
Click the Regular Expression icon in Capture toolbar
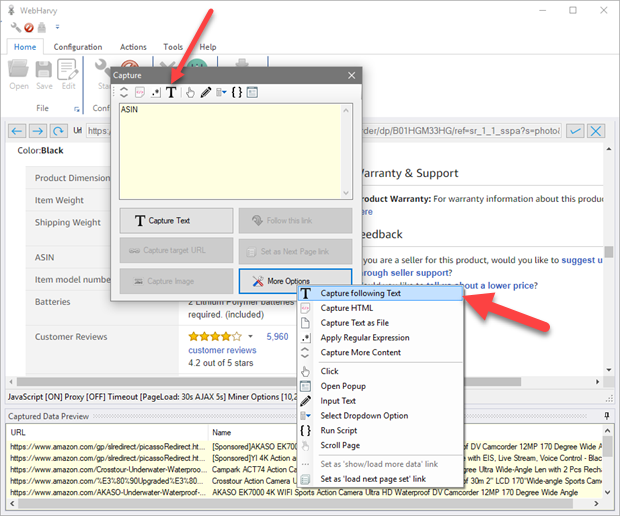coord(156,92)
